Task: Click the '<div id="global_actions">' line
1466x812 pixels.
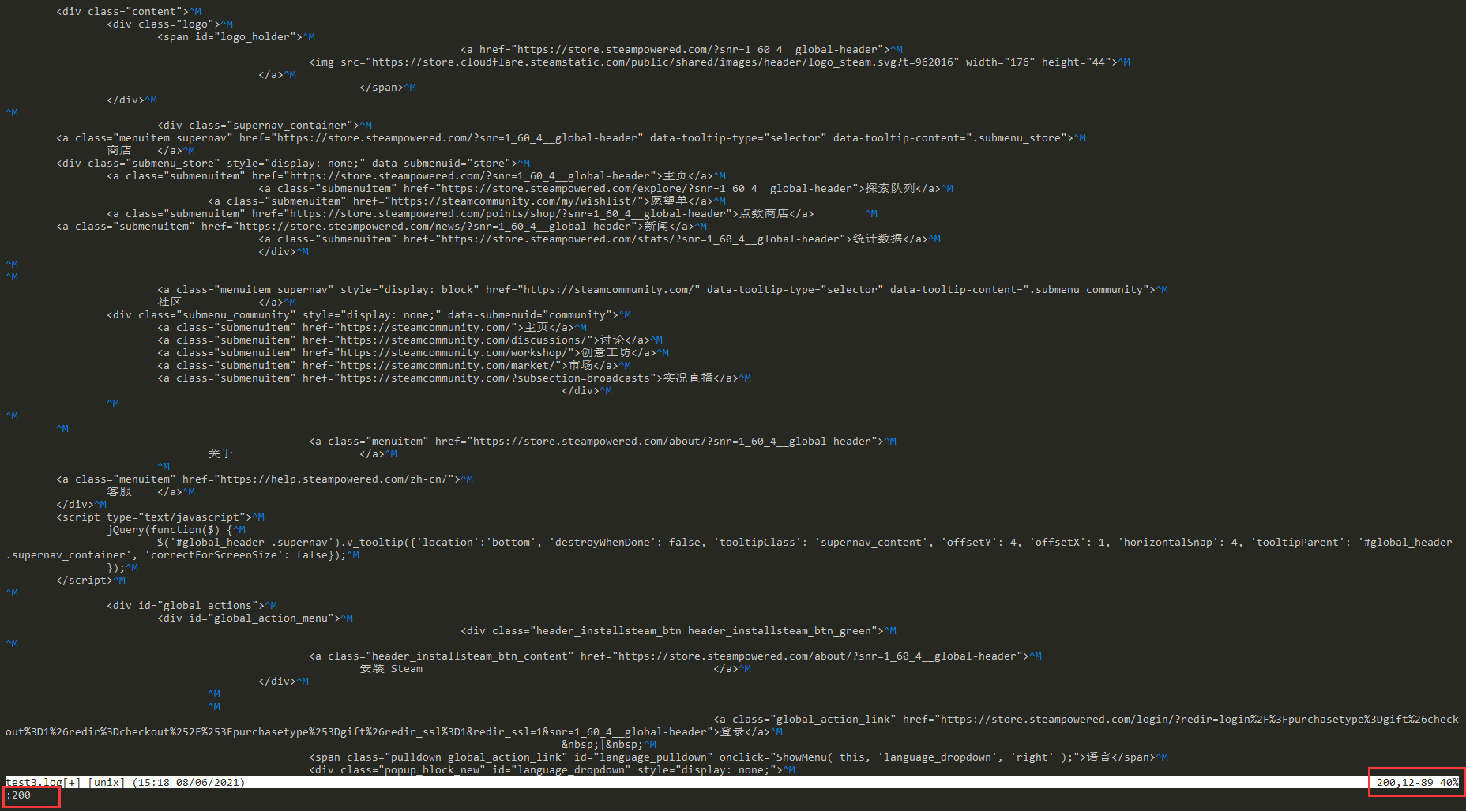Action: coord(192,605)
